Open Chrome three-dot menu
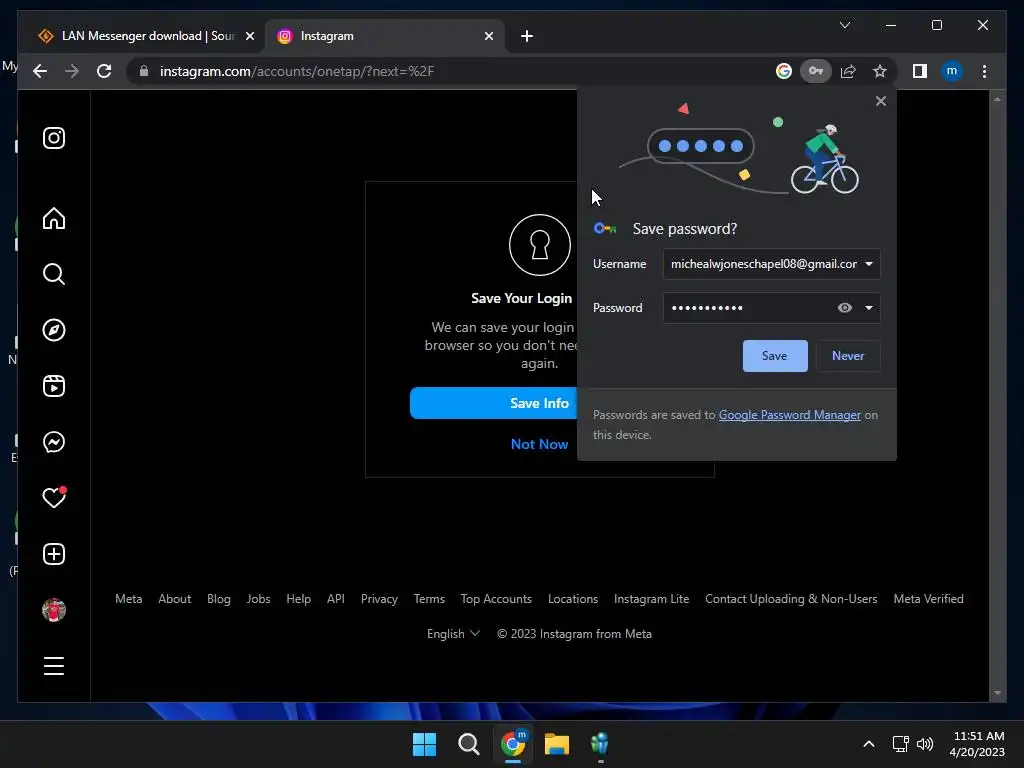 click(984, 71)
